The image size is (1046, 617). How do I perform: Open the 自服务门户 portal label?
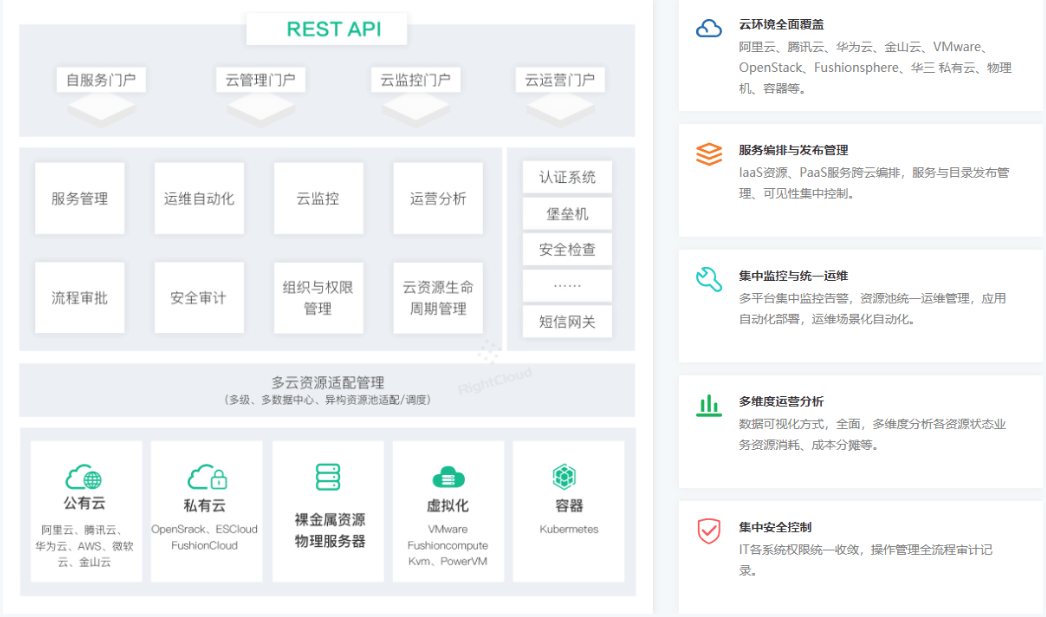101,80
